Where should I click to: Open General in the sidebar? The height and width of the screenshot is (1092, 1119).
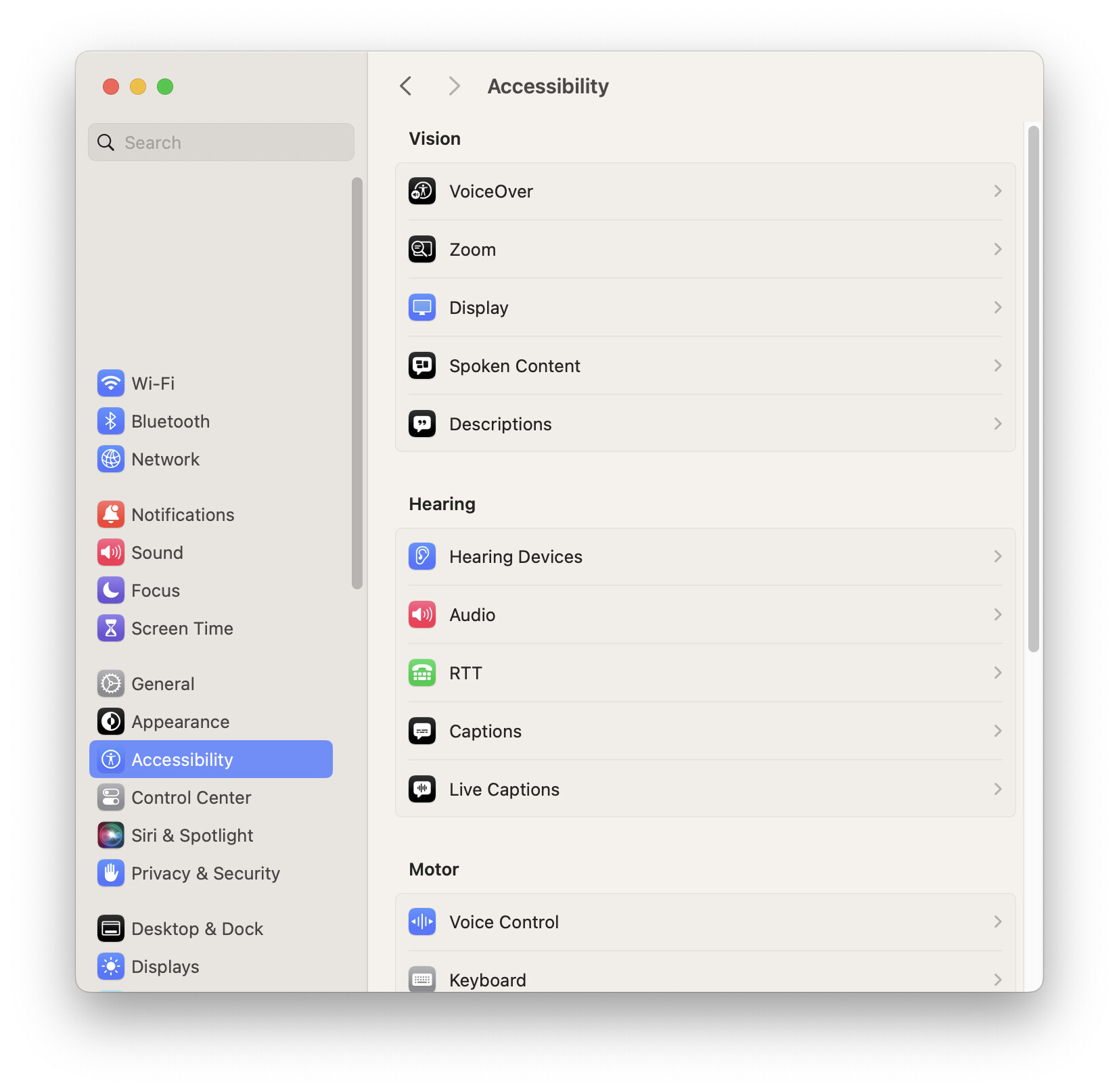(163, 684)
